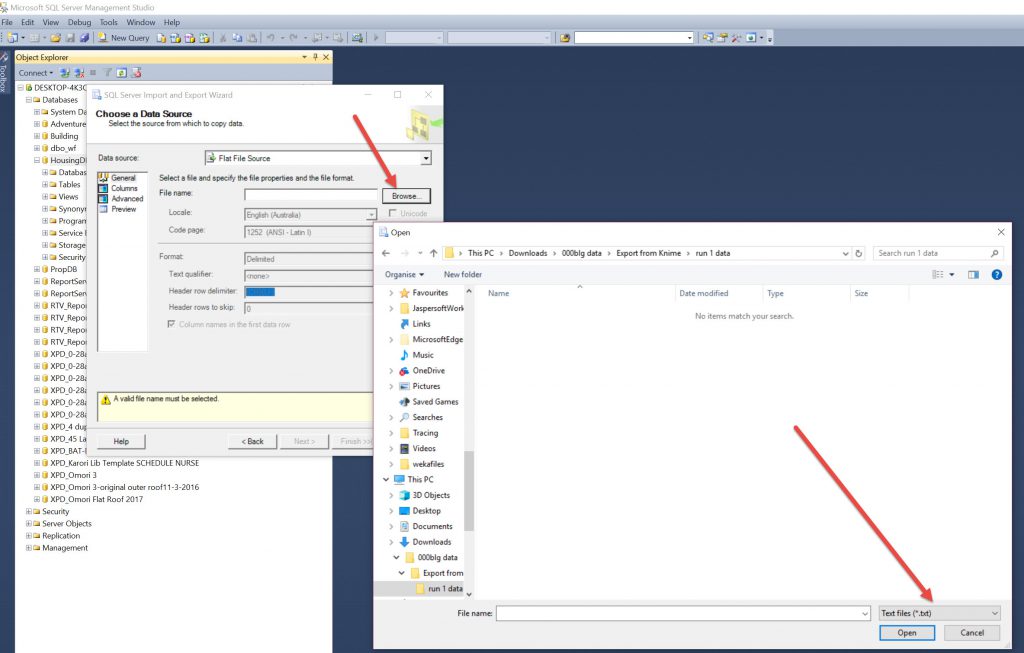Click the Filter icon in Object Explorer toolbar

click(x=108, y=73)
